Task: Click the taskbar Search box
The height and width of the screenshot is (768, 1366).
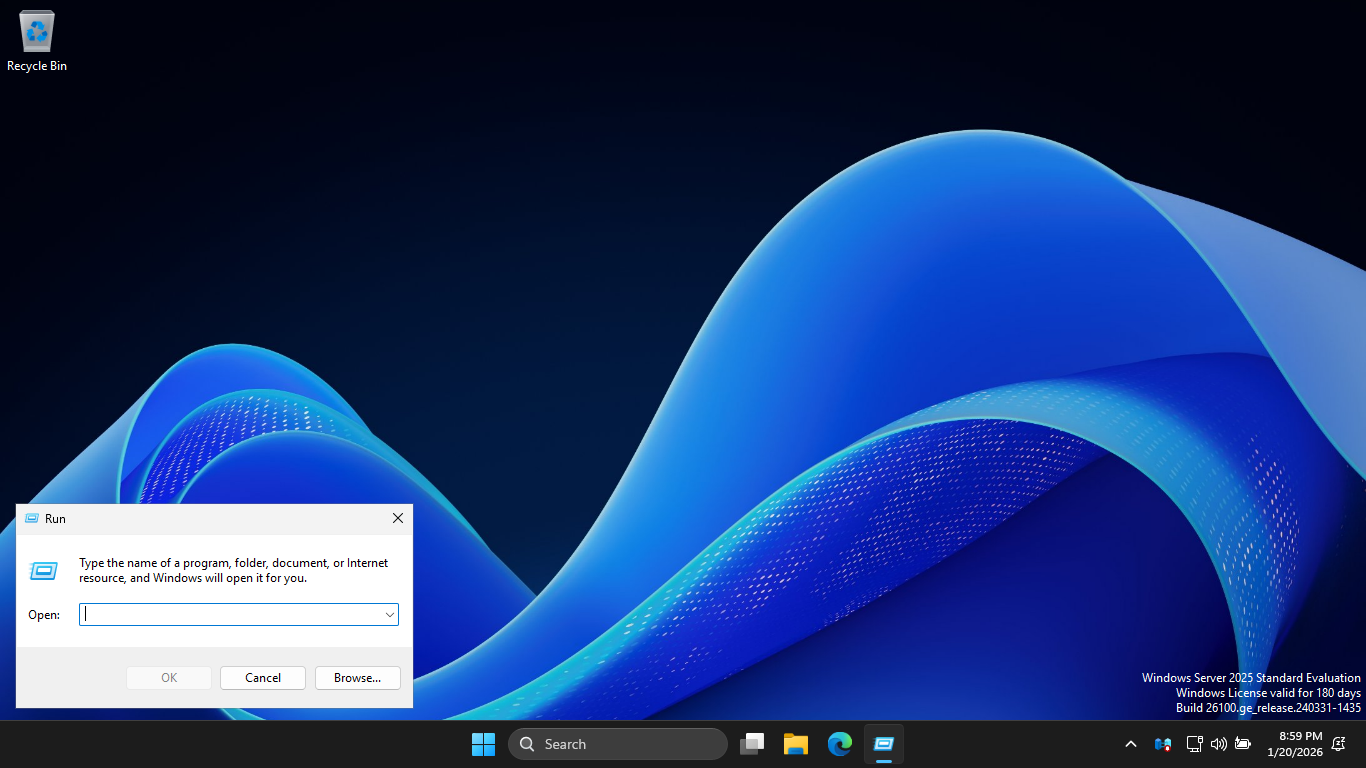Action: point(617,744)
